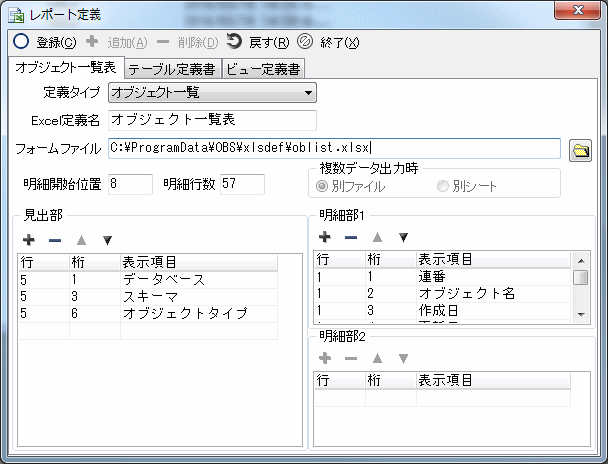Select the 別シート radio button
608x464 pixels.
[x=442, y=186]
